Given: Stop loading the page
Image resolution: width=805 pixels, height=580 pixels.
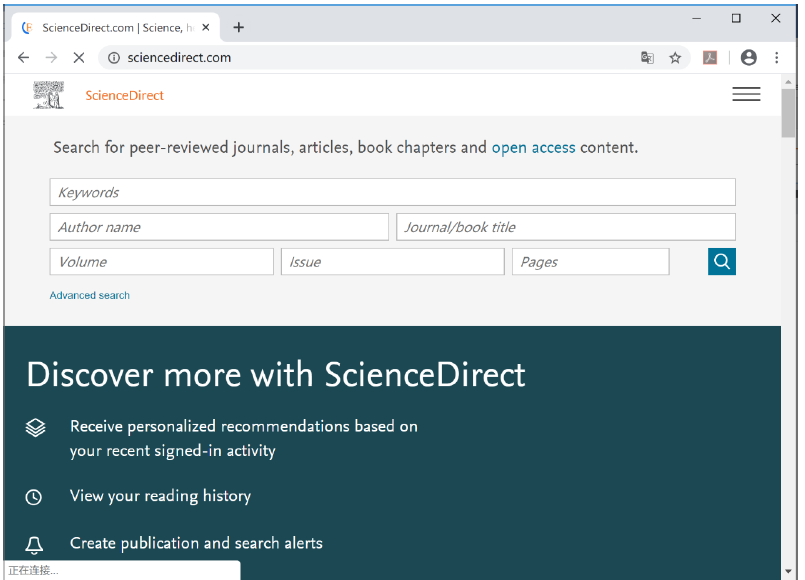Looking at the screenshot, I should point(79,57).
